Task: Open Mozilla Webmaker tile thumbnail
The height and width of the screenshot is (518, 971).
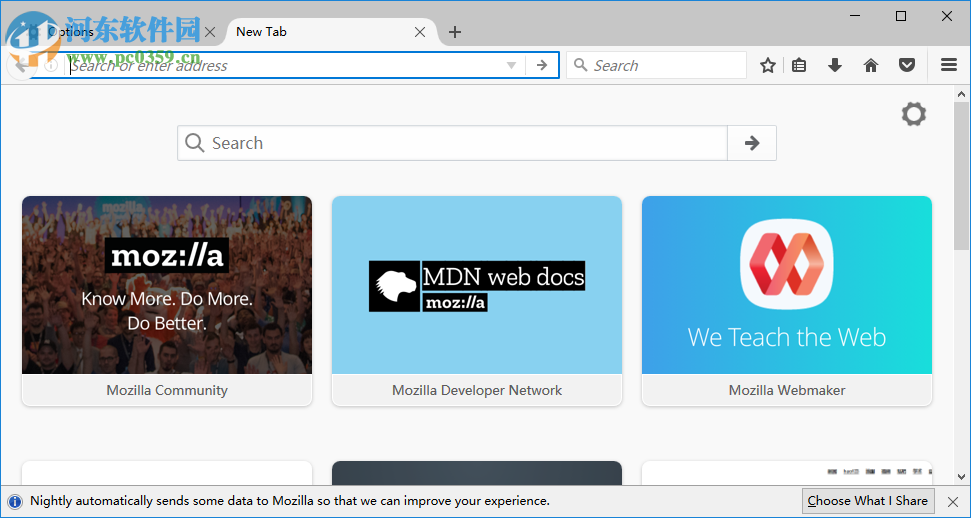Action: coord(787,285)
